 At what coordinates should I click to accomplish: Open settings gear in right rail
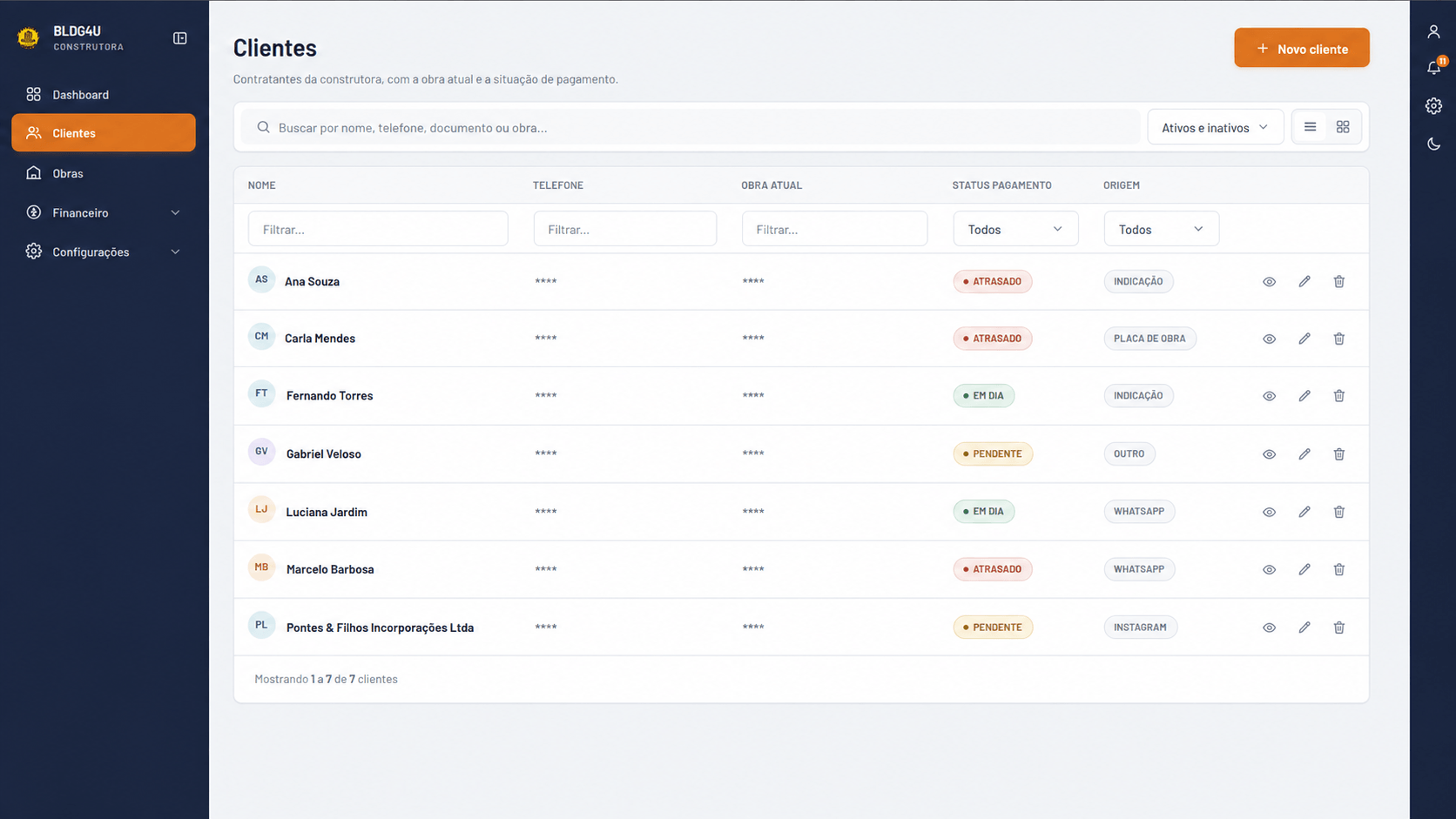[1433, 106]
